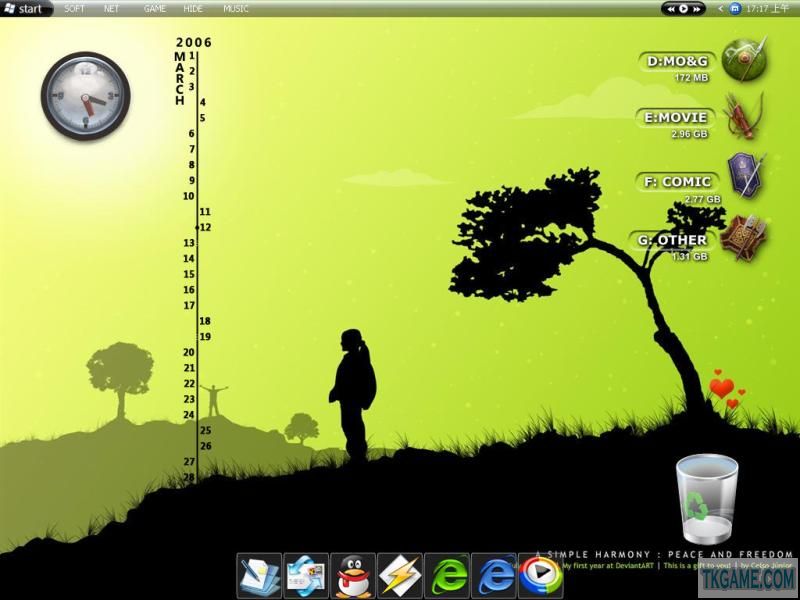Click the G: OTHER drive label
Image resolution: width=800 pixels, height=600 pixels.
pyautogui.click(x=672, y=240)
